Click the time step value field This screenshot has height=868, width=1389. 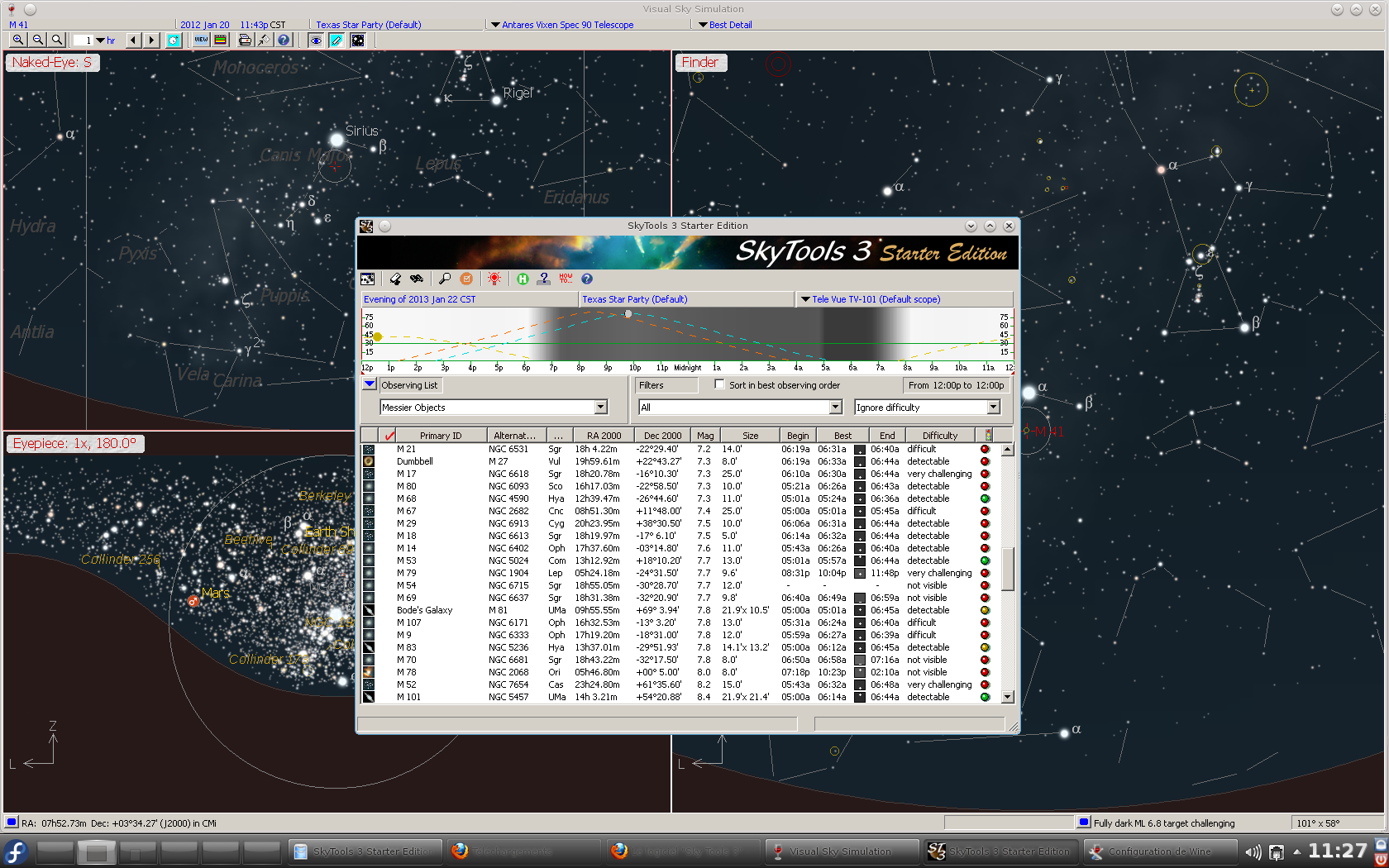click(x=83, y=40)
